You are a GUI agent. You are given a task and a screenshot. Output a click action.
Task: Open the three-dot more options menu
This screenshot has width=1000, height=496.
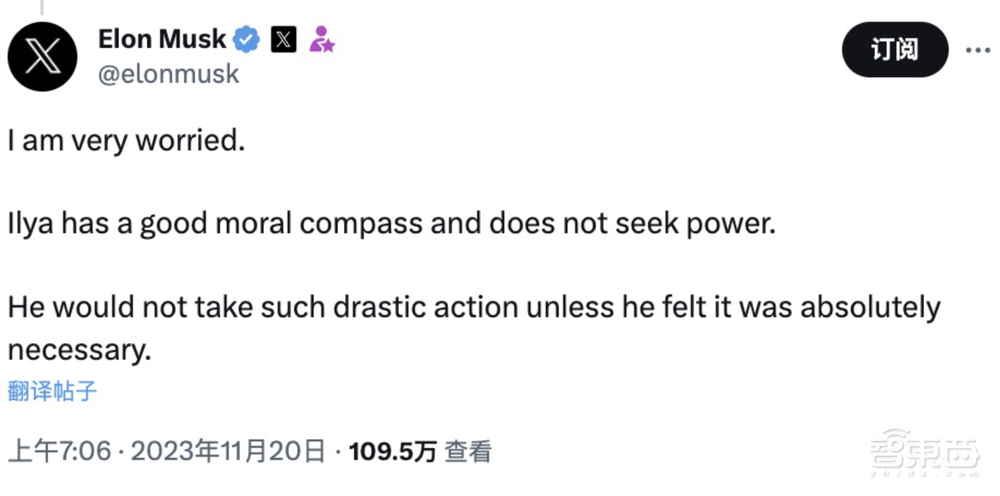[x=977, y=50]
